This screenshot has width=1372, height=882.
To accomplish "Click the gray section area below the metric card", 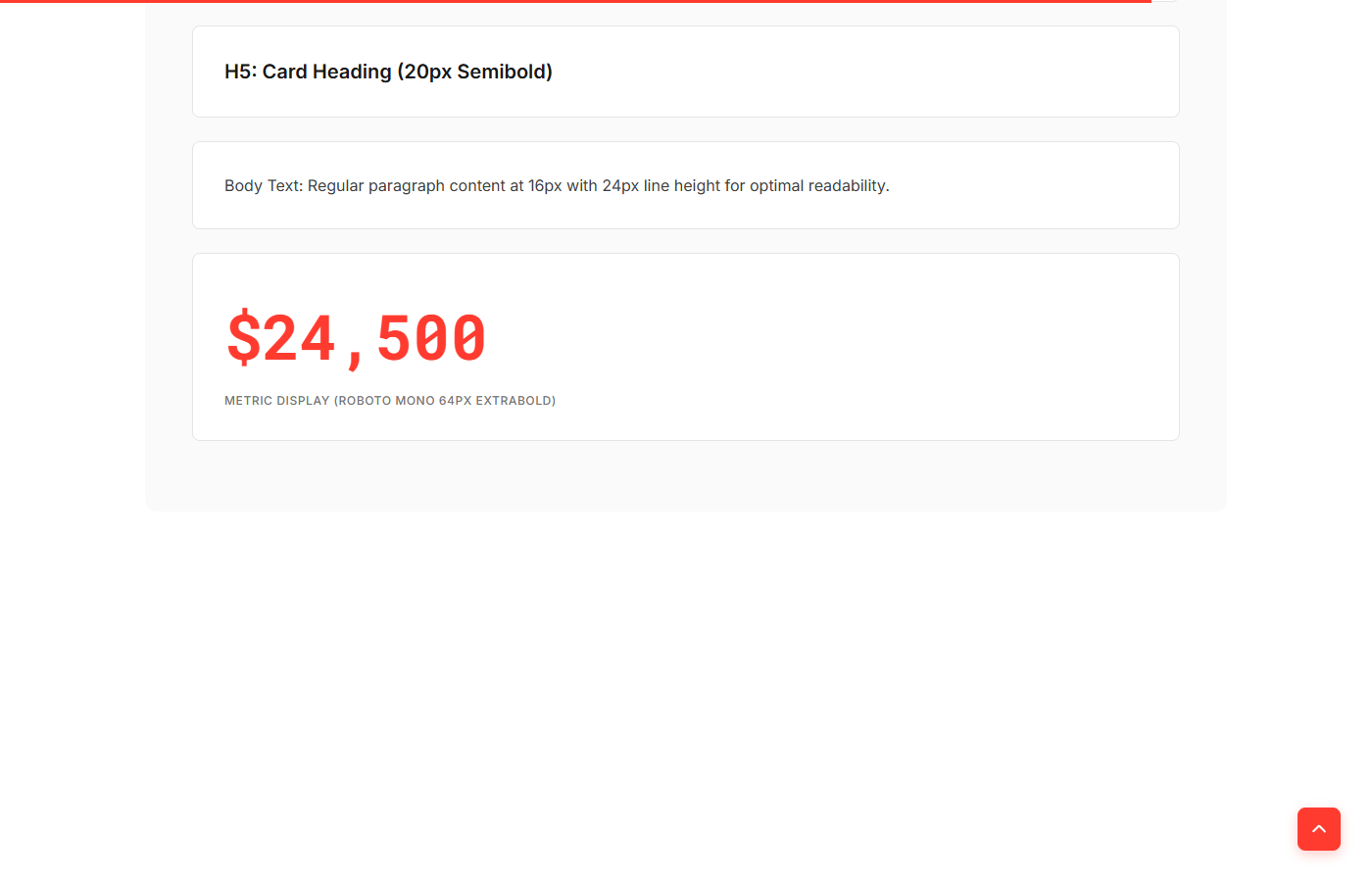I will (x=686, y=475).
